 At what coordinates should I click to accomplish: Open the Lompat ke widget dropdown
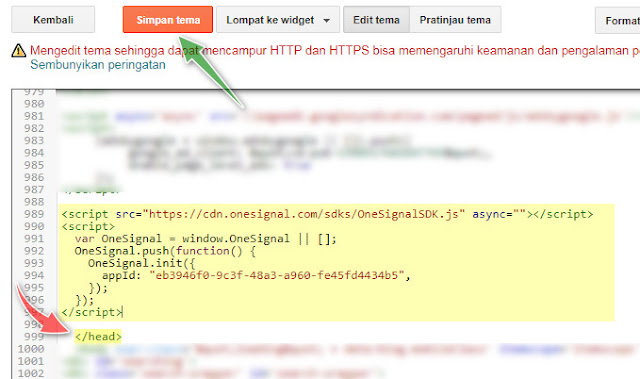(x=278, y=20)
